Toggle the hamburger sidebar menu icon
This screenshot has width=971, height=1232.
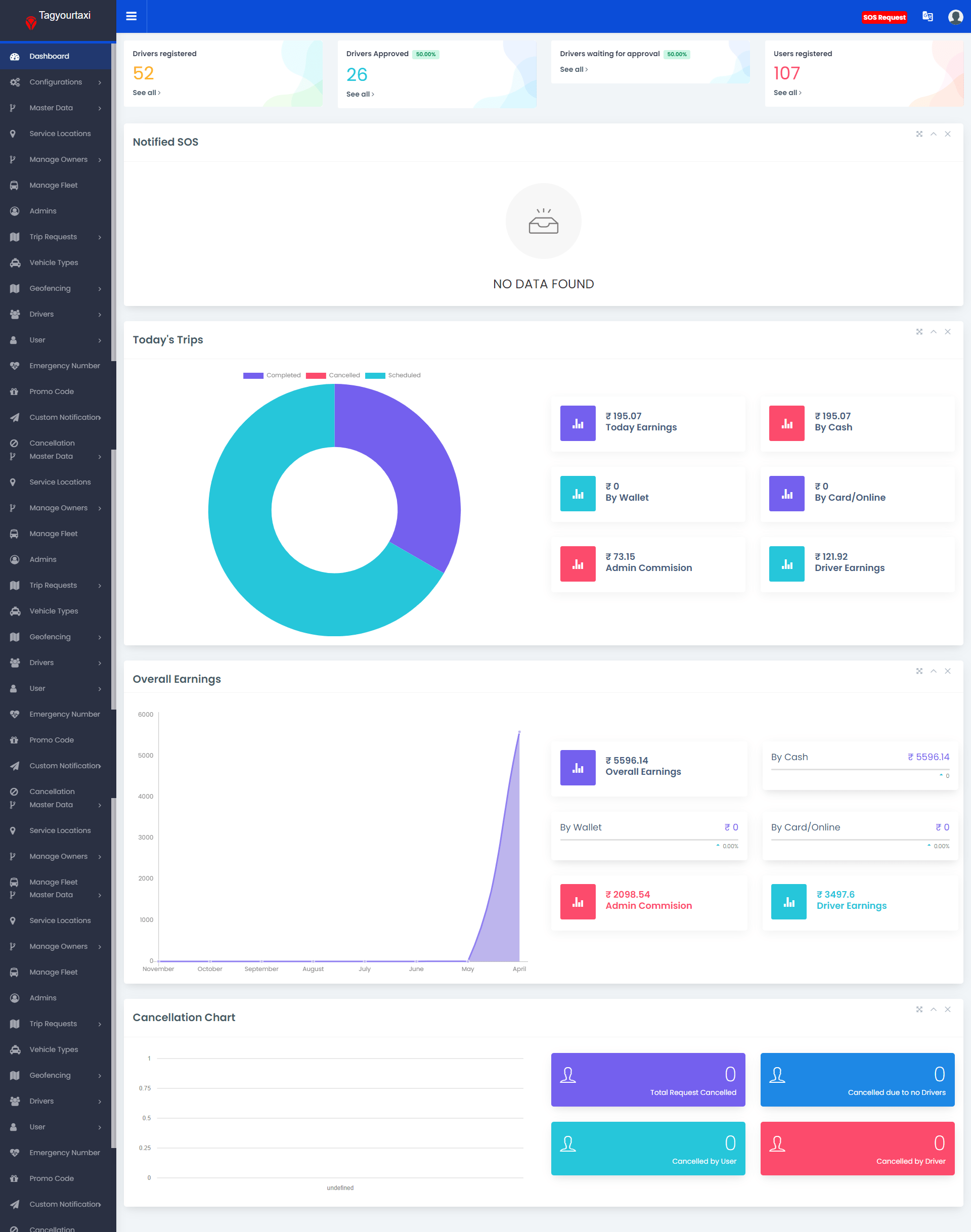tap(131, 16)
